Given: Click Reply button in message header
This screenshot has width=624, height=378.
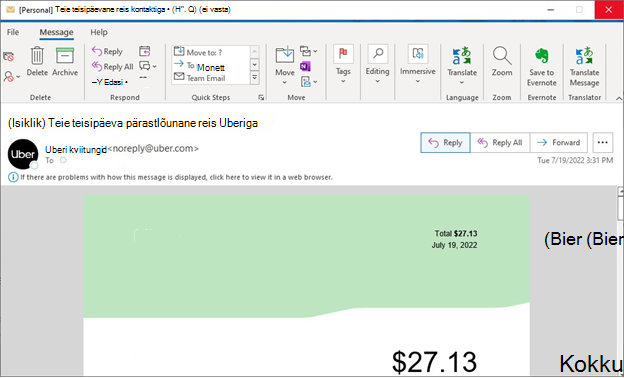Looking at the screenshot, I should pos(445,142).
